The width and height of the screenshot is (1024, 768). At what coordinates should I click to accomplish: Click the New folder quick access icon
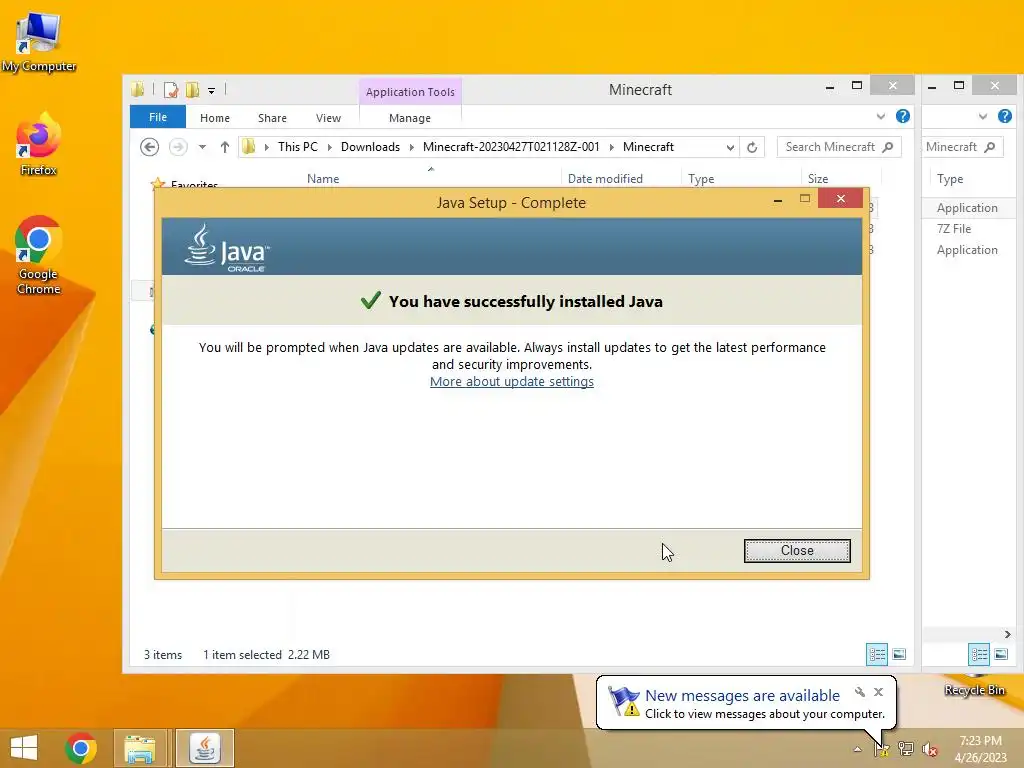click(x=192, y=90)
